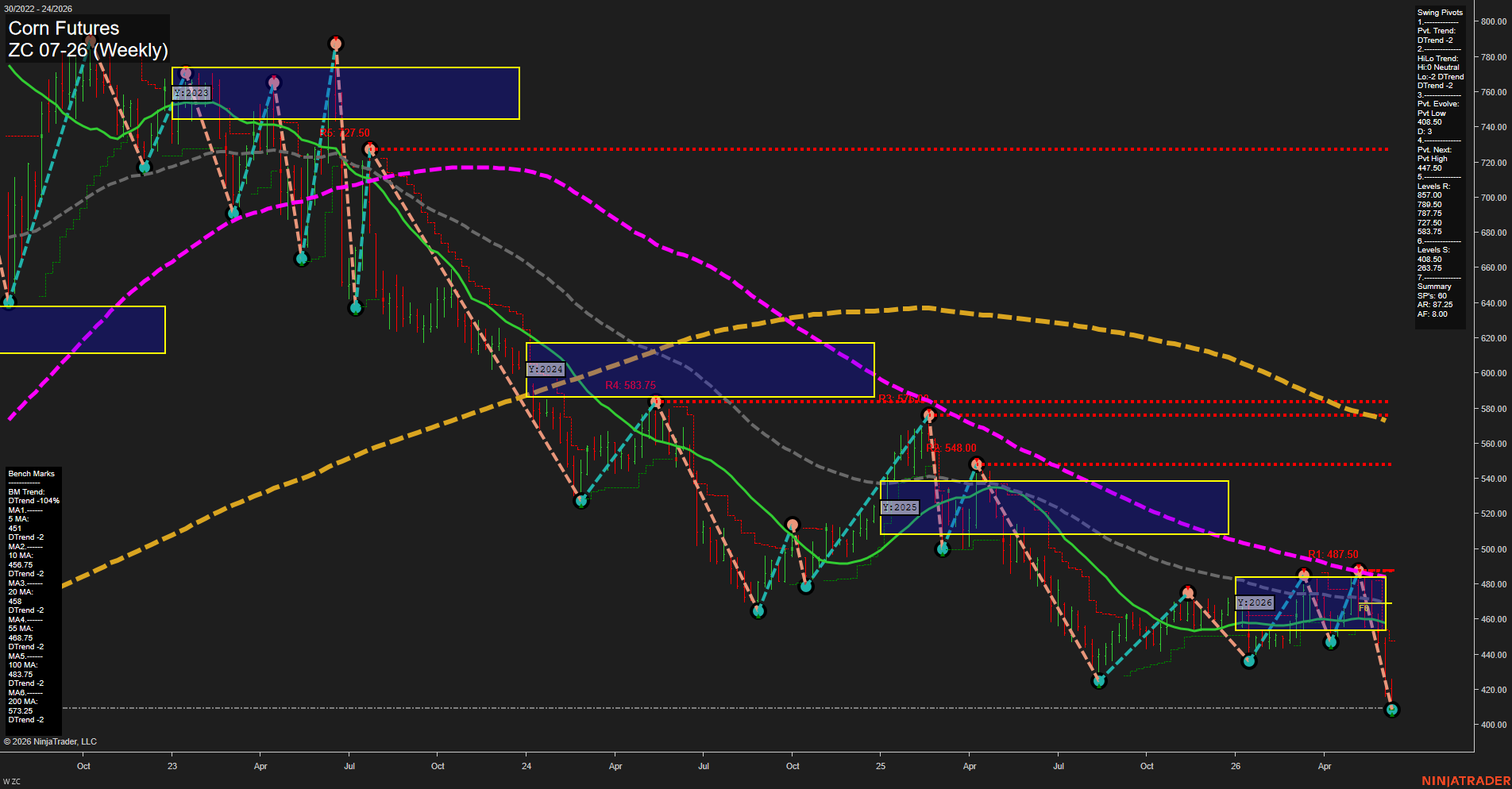Select the Pvt High 447.50 entry

coord(1433,164)
